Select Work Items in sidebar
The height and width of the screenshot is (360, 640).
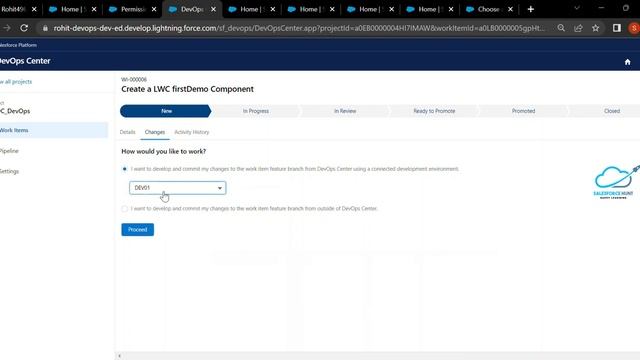point(54,130)
